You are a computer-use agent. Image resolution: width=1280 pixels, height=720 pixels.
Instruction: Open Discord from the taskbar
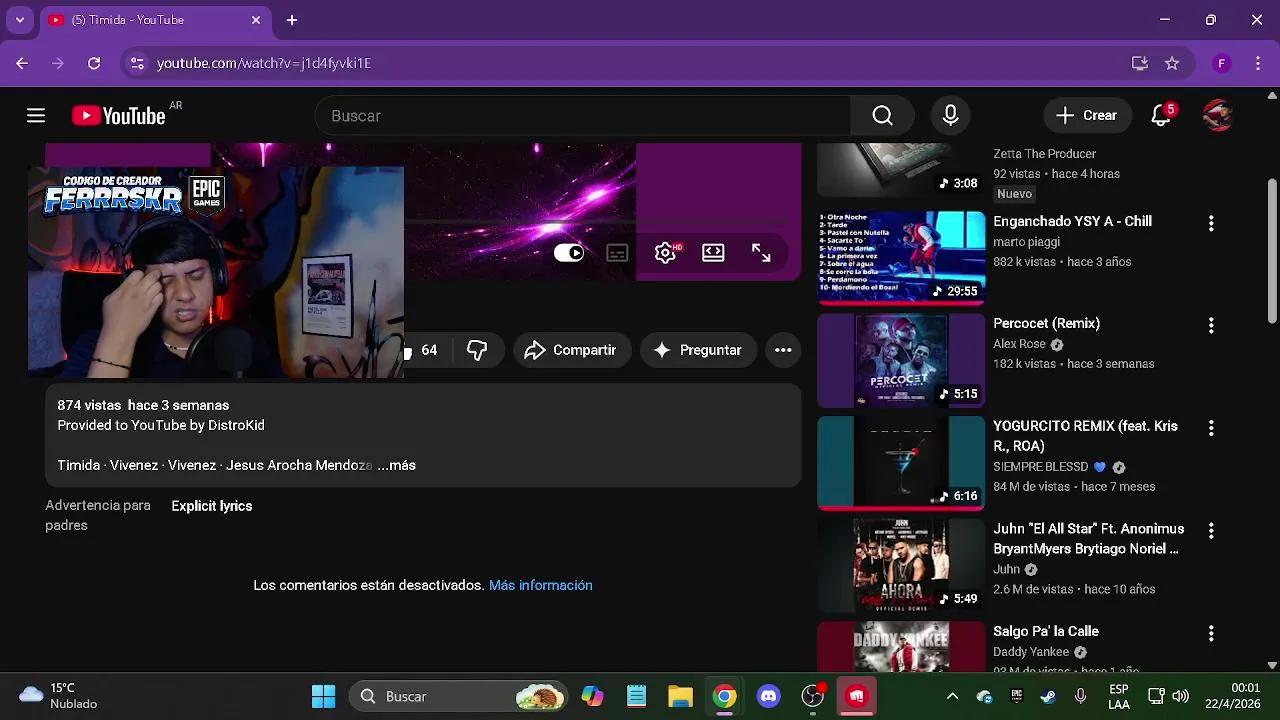pyautogui.click(x=769, y=696)
